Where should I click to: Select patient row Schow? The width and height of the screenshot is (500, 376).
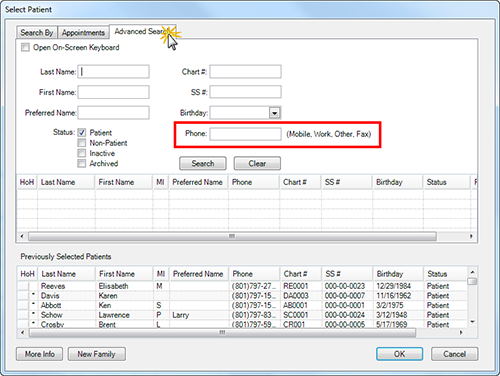(x=242, y=315)
